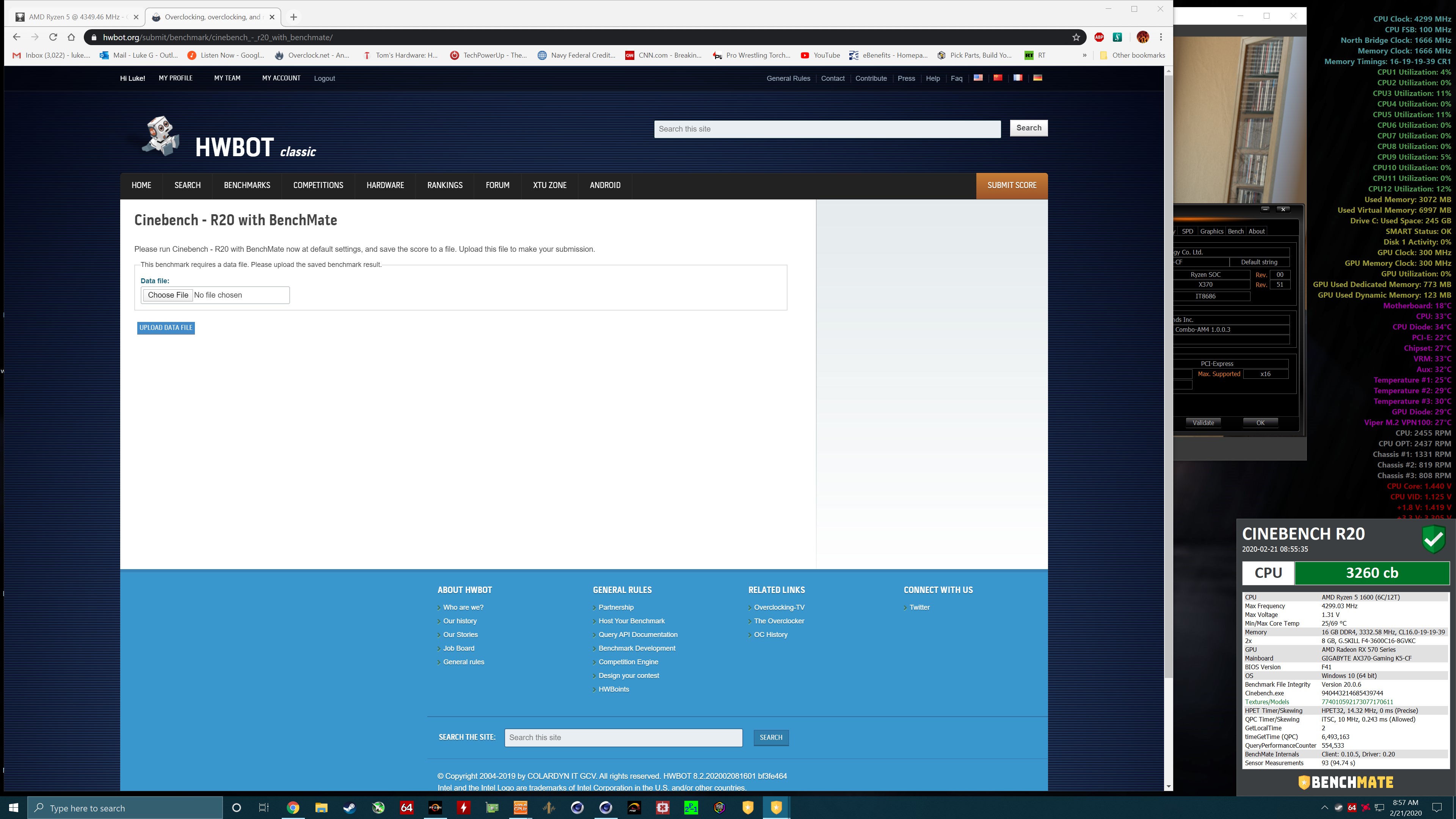Viewport: 1456px width, 819px height.
Task: Open the Navy Federal Credit bookmark
Action: click(576, 55)
